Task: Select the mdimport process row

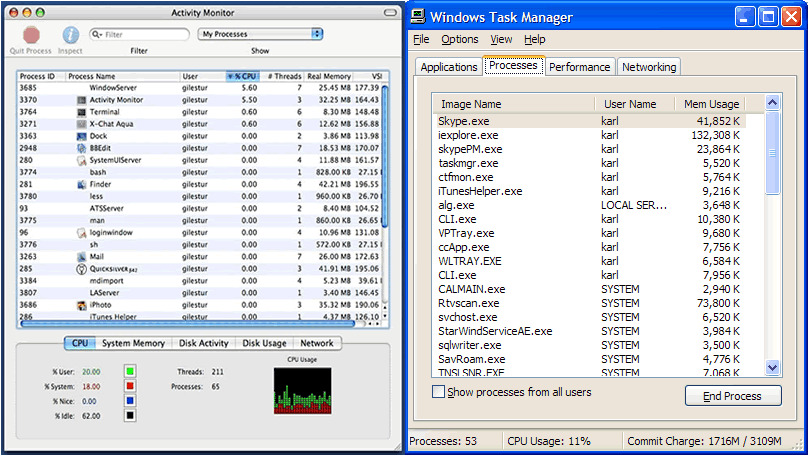Action: (x=199, y=281)
